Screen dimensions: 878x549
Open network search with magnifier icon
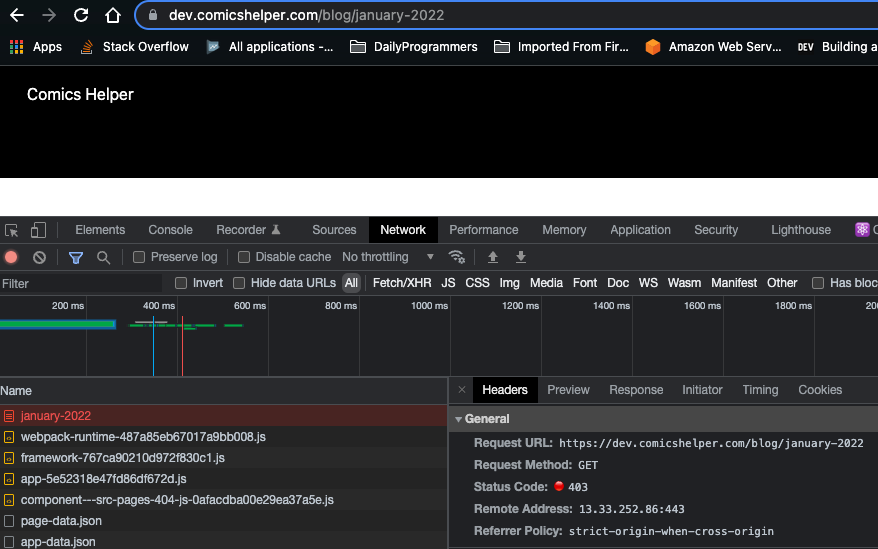[x=103, y=257]
